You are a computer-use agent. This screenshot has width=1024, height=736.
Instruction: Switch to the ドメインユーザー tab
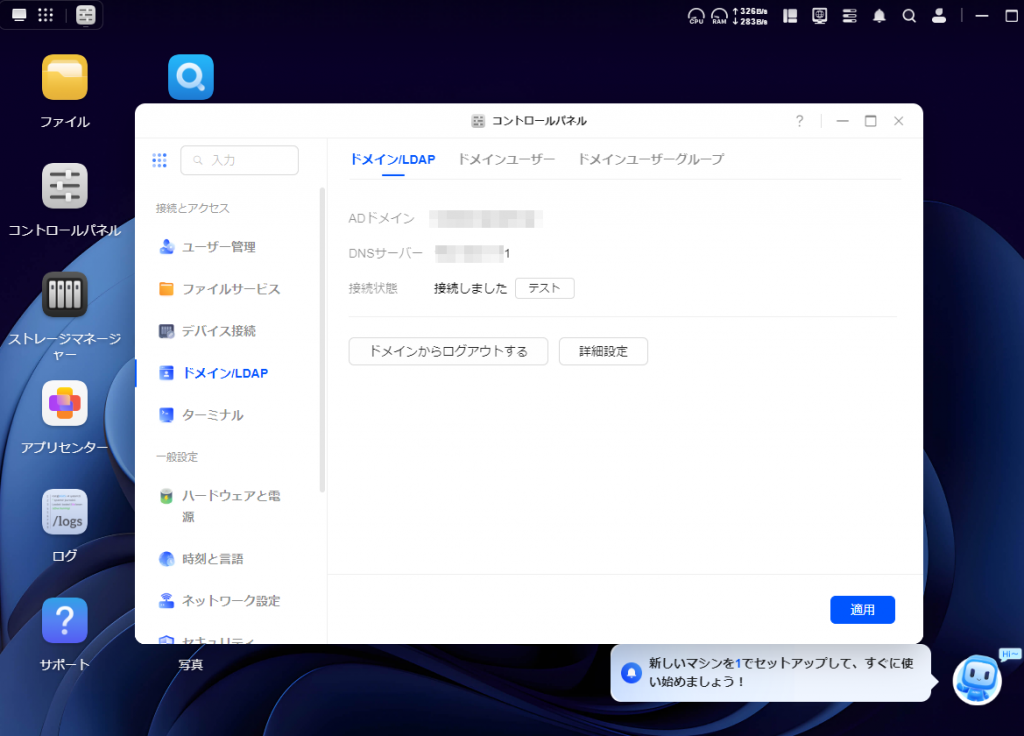tap(506, 159)
